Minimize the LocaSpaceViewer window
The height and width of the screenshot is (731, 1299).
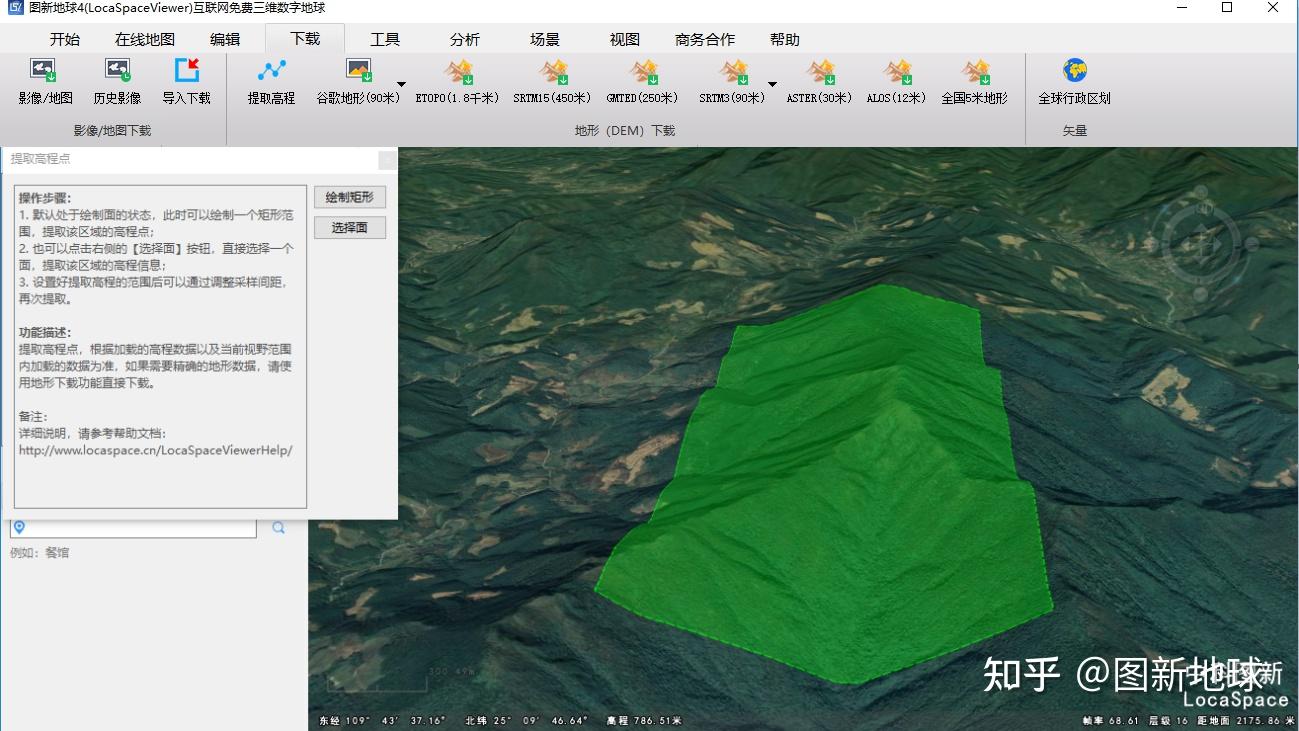pos(1181,8)
